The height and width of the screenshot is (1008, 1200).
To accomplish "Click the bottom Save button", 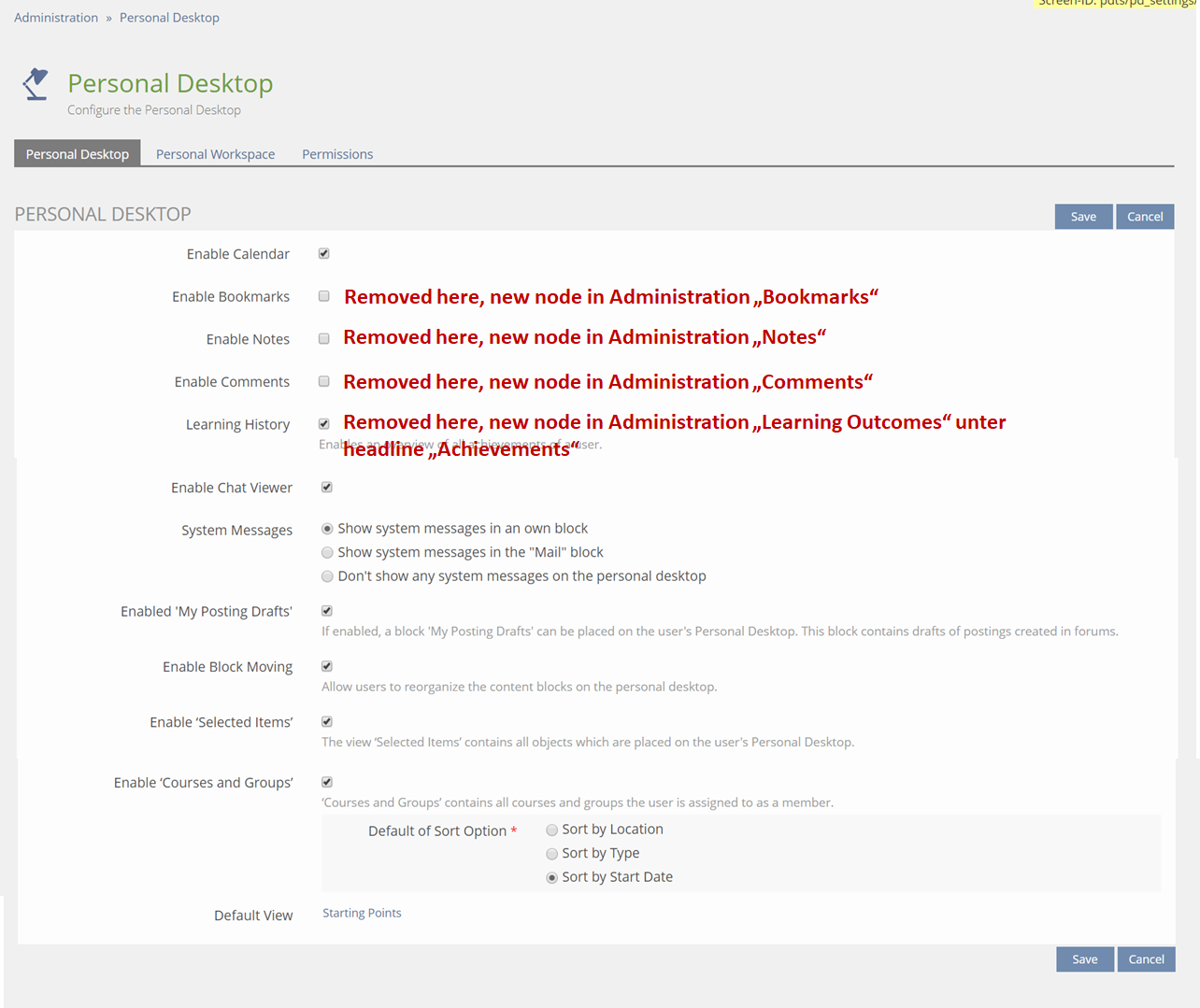I will click(1085, 959).
